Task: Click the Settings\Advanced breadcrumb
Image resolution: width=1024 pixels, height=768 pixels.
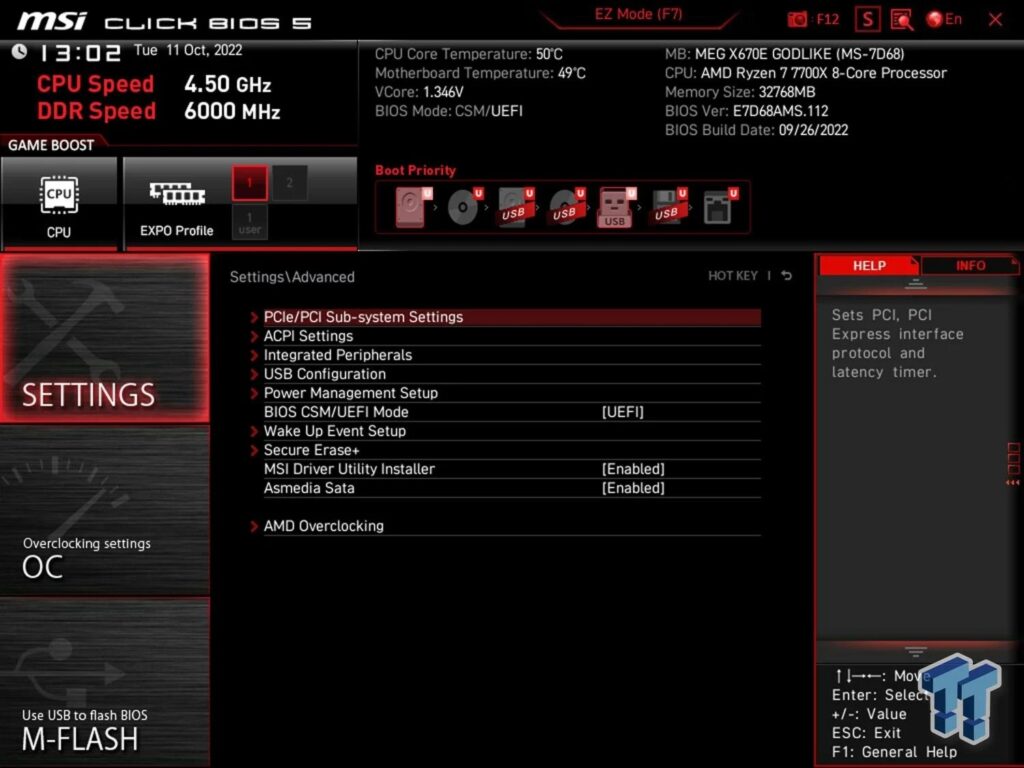Action: coord(292,277)
